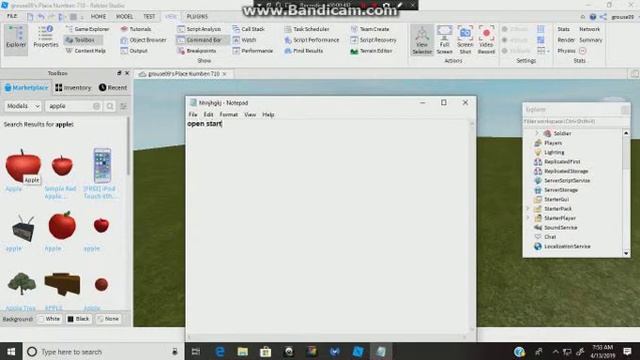
Task: Open the Models category dropdown
Action: 23,106
